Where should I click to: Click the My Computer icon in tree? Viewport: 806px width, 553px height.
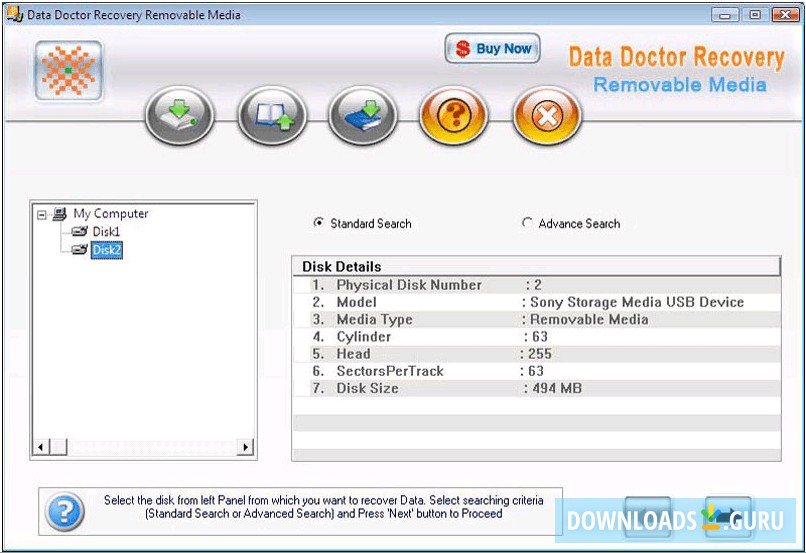tap(60, 213)
